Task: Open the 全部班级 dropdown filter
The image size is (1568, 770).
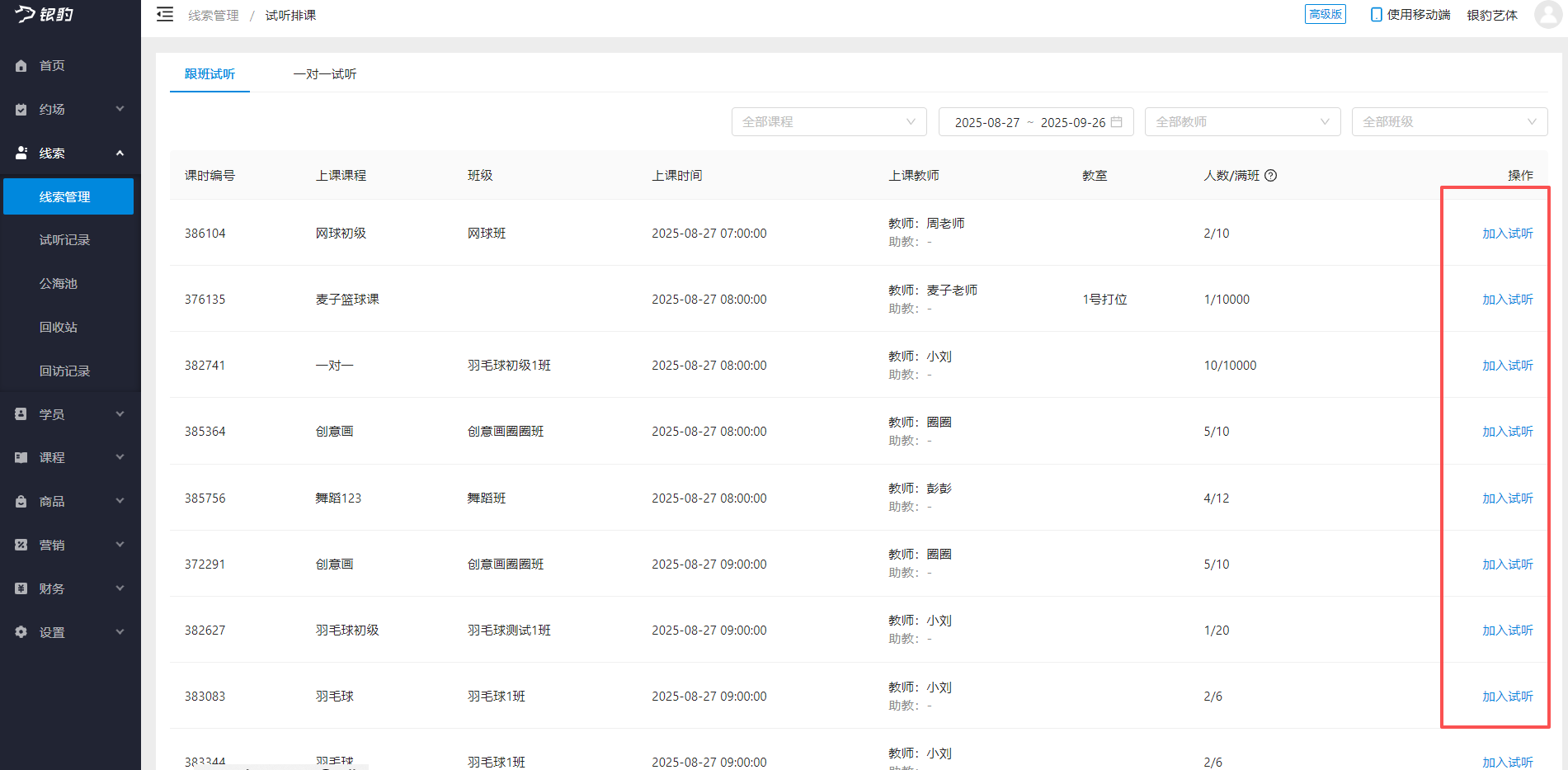Action: [x=1448, y=122]
